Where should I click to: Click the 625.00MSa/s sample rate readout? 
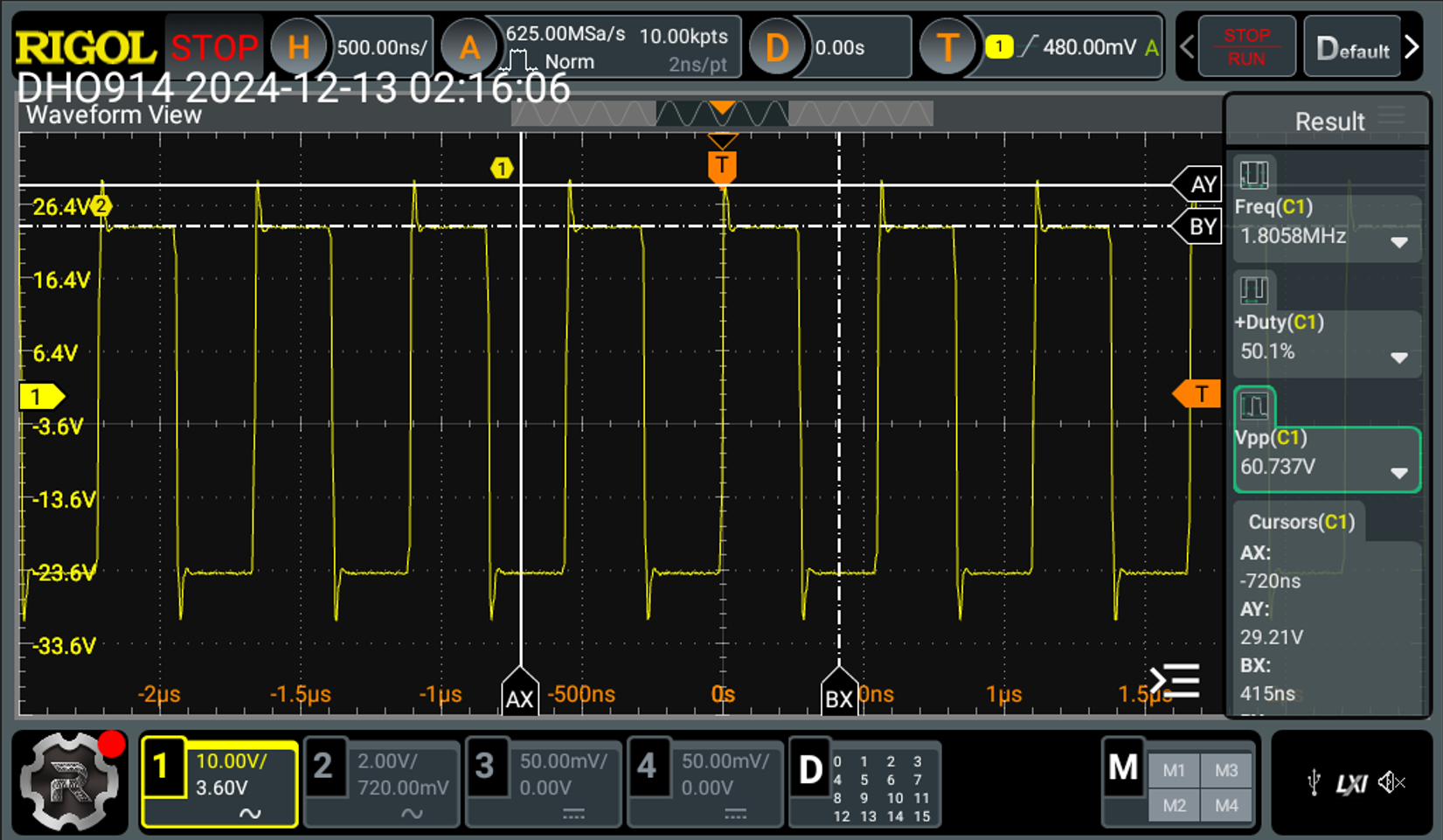(x=565, y=34)
